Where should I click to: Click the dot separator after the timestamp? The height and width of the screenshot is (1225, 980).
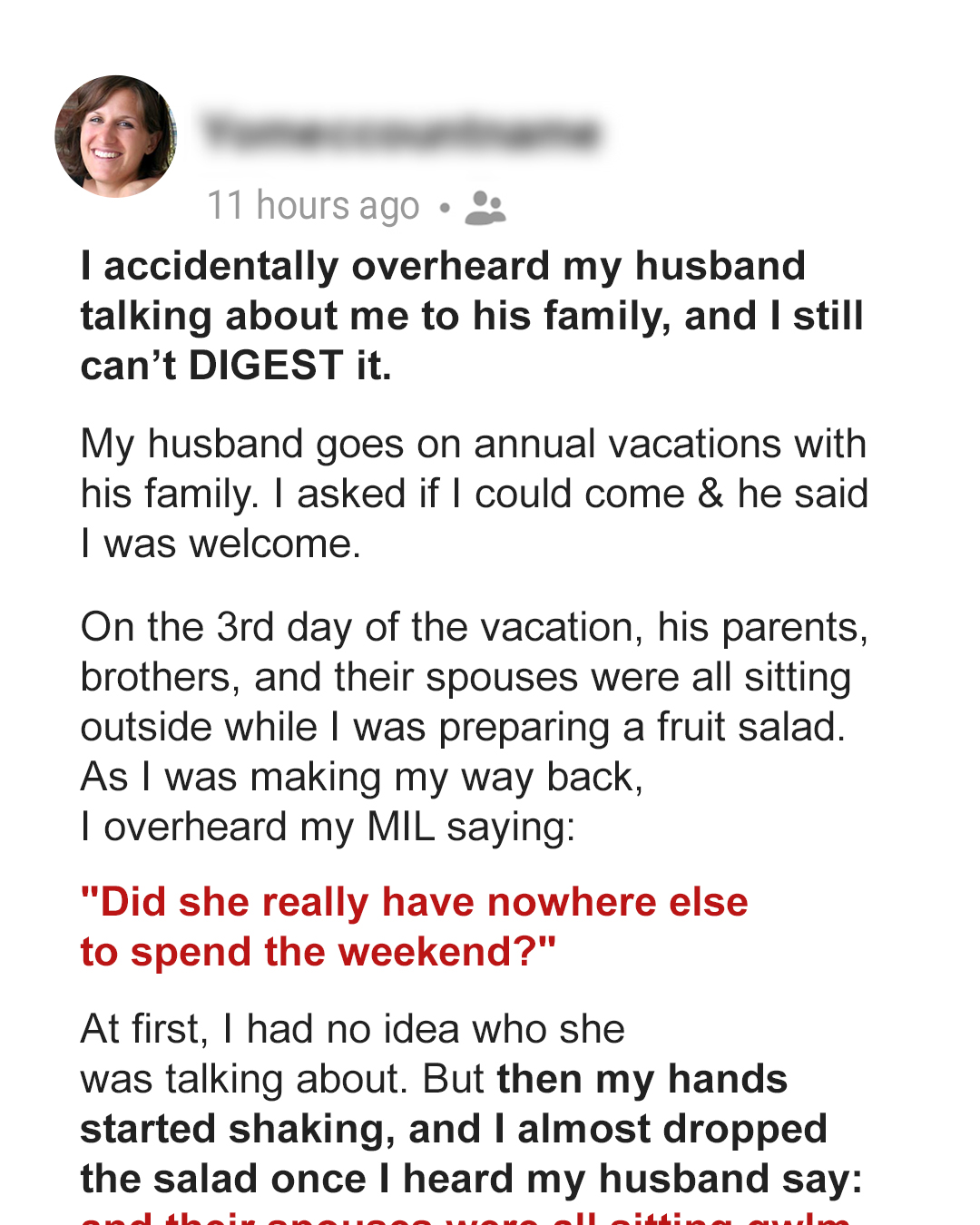pos(444,208)
